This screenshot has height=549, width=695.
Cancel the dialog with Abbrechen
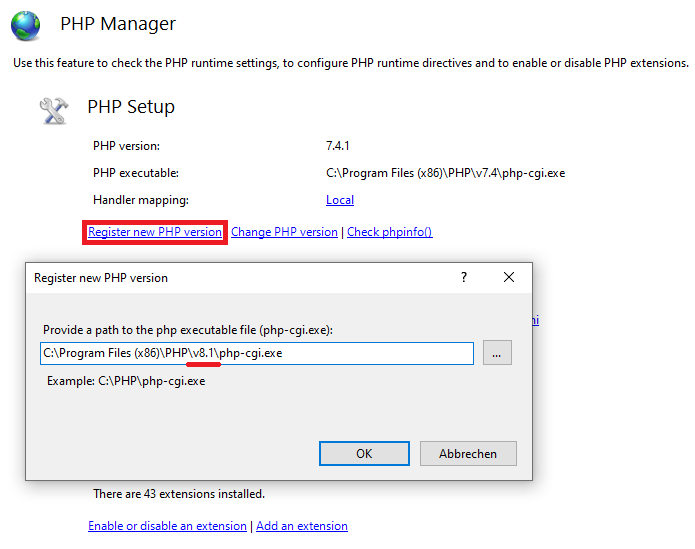point(468,453)
